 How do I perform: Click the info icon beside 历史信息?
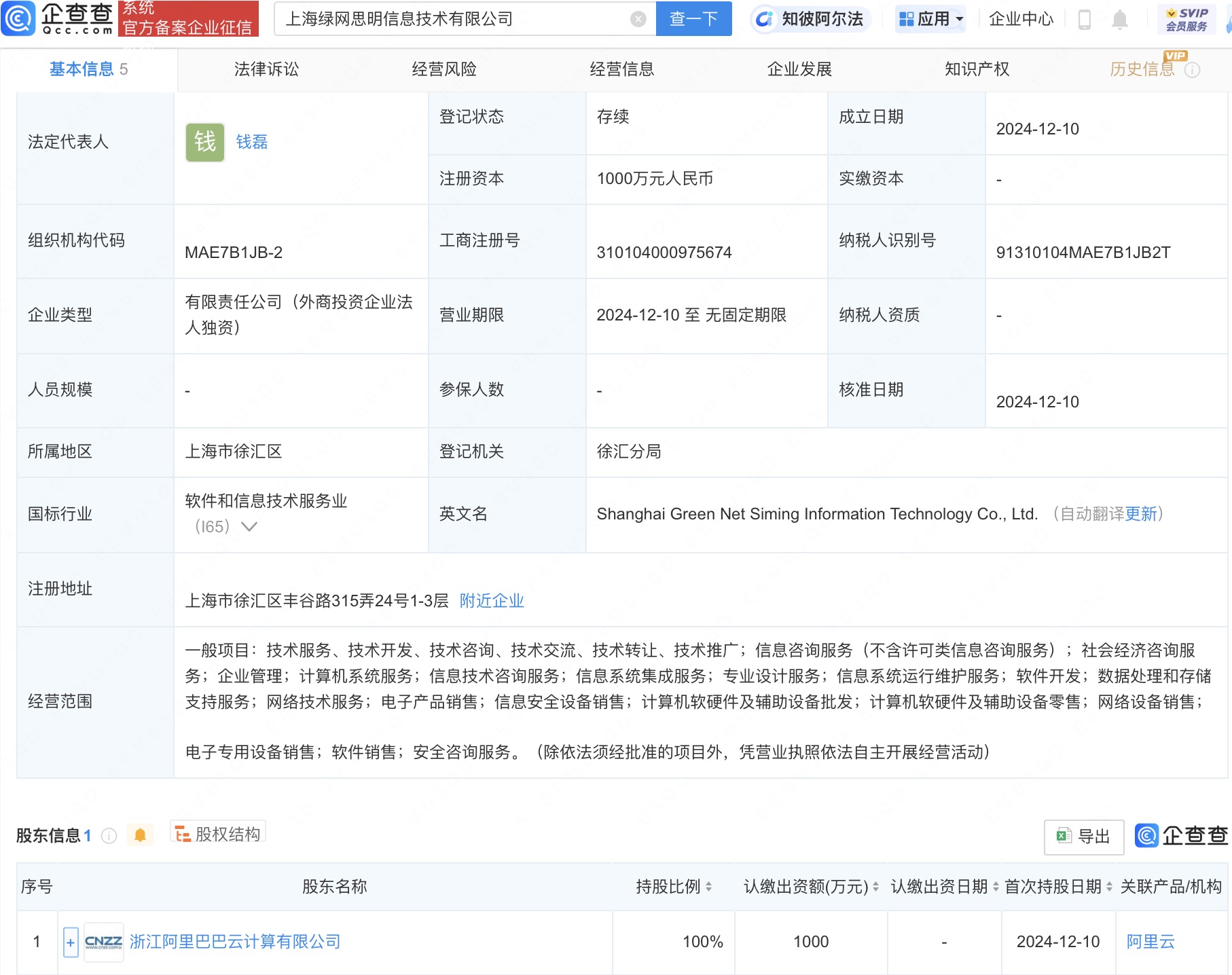coord(1192,70)
